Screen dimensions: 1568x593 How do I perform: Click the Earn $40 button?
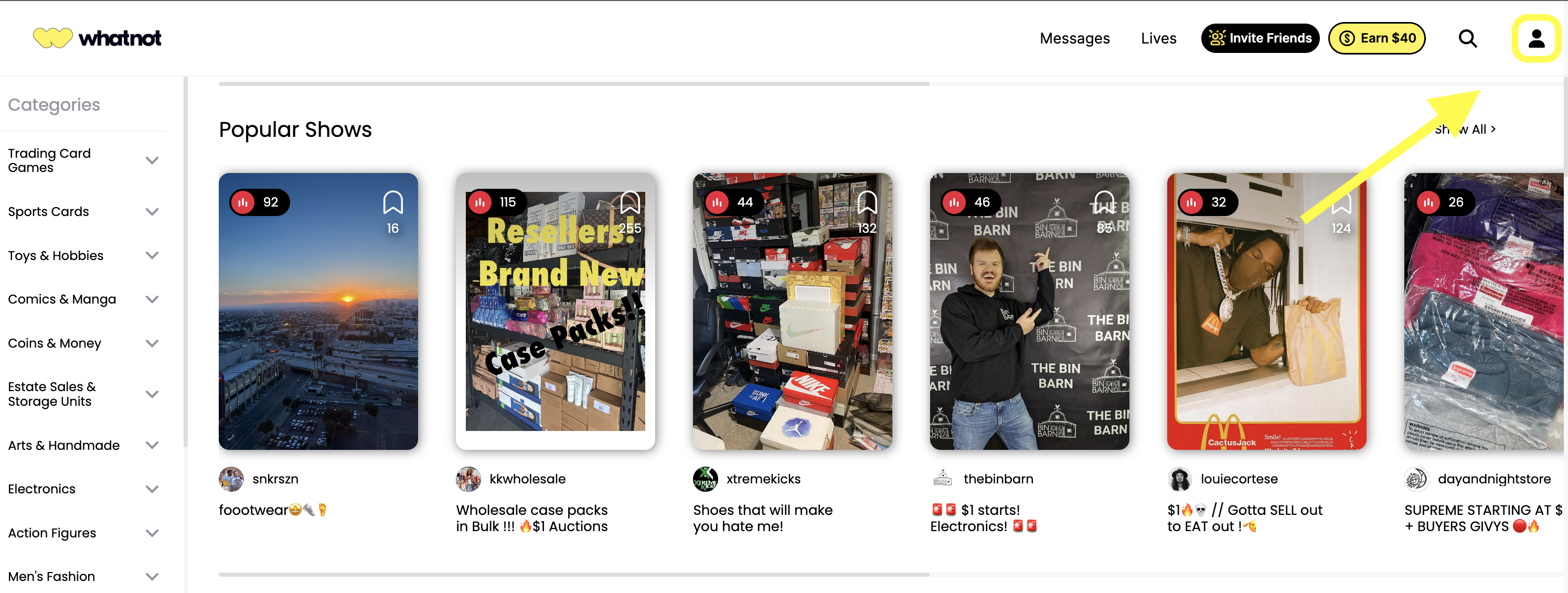click(1376, 38)
